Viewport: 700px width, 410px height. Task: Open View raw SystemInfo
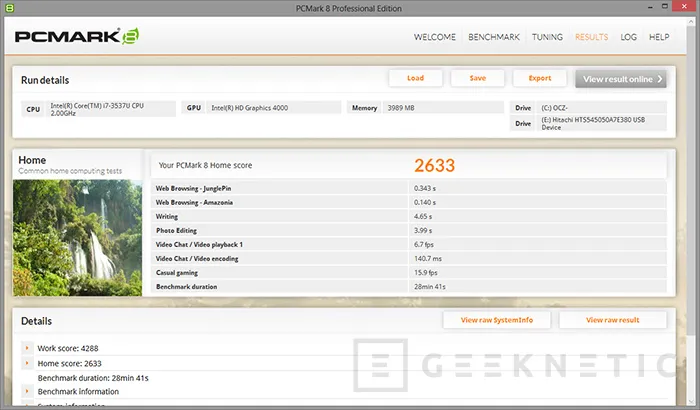[x=496, y=320]
